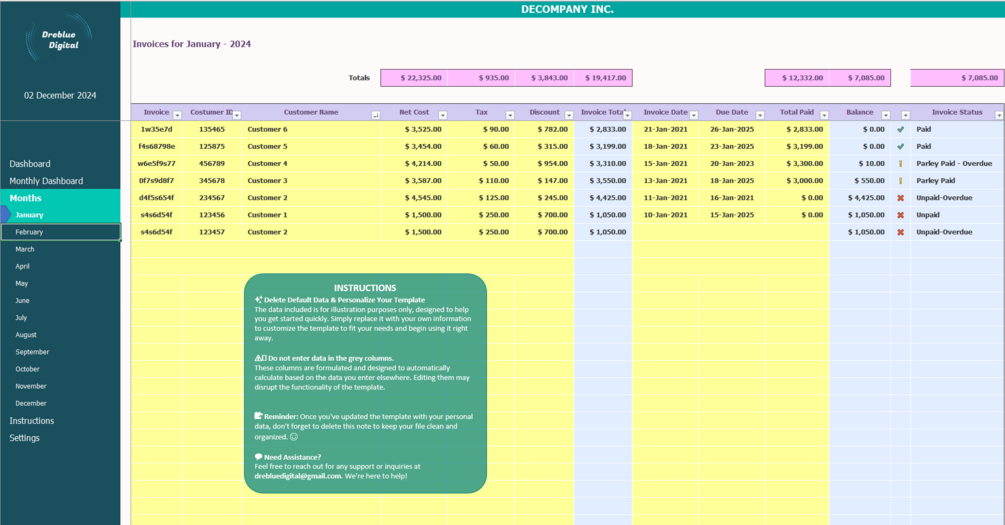
Task: Open the status icon column filter dropdown
Action: [x=906, y=115]
